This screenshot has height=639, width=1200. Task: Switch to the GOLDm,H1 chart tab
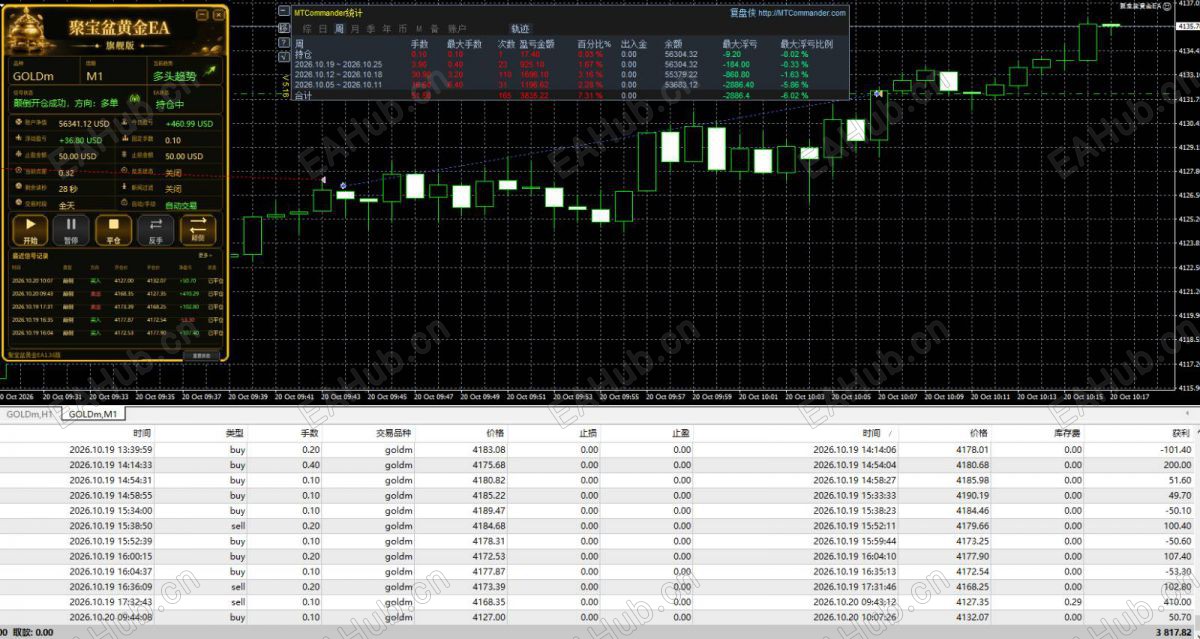(30, 413)
